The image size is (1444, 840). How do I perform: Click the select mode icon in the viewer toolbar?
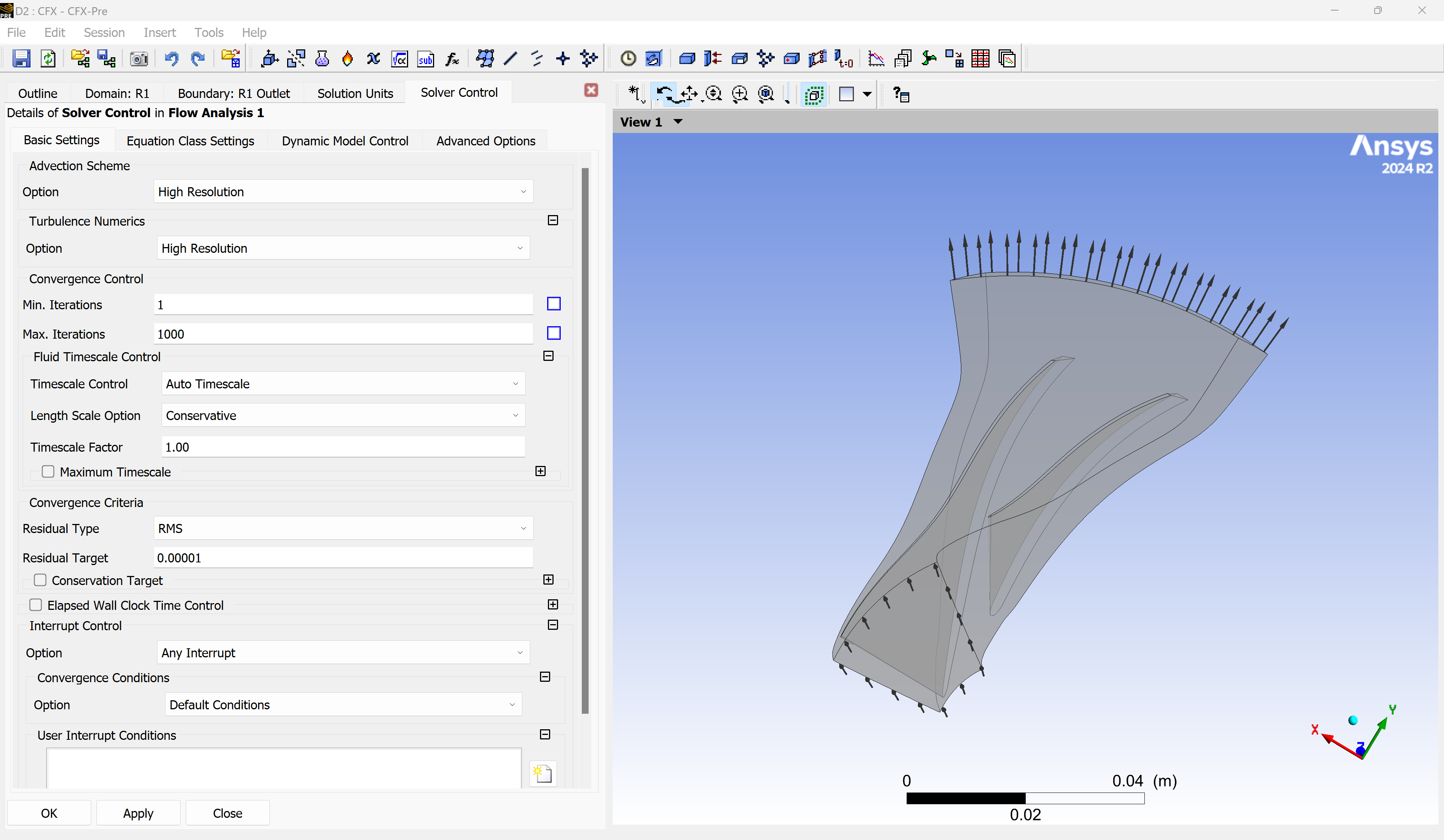635,94
